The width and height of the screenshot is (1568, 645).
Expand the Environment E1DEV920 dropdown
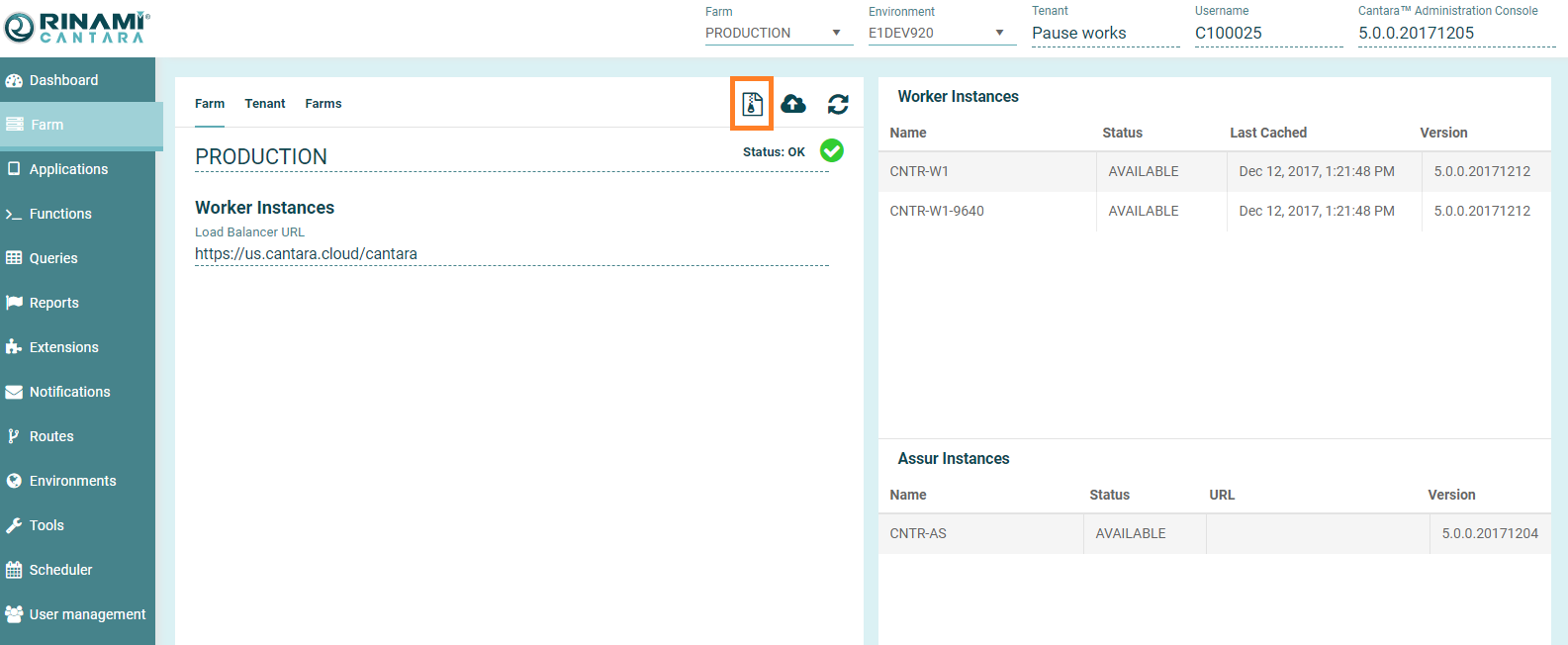(x=941, y=33)
